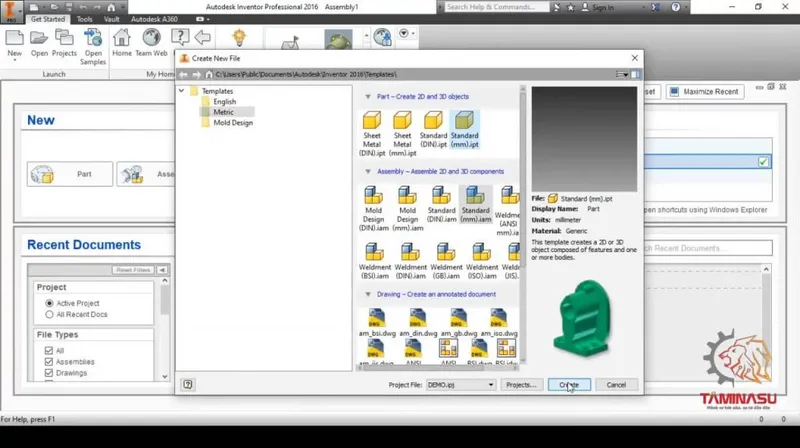800x448 pixels.
Task: Select the am_iso.dwg drawing template
Action: [499, 322]
